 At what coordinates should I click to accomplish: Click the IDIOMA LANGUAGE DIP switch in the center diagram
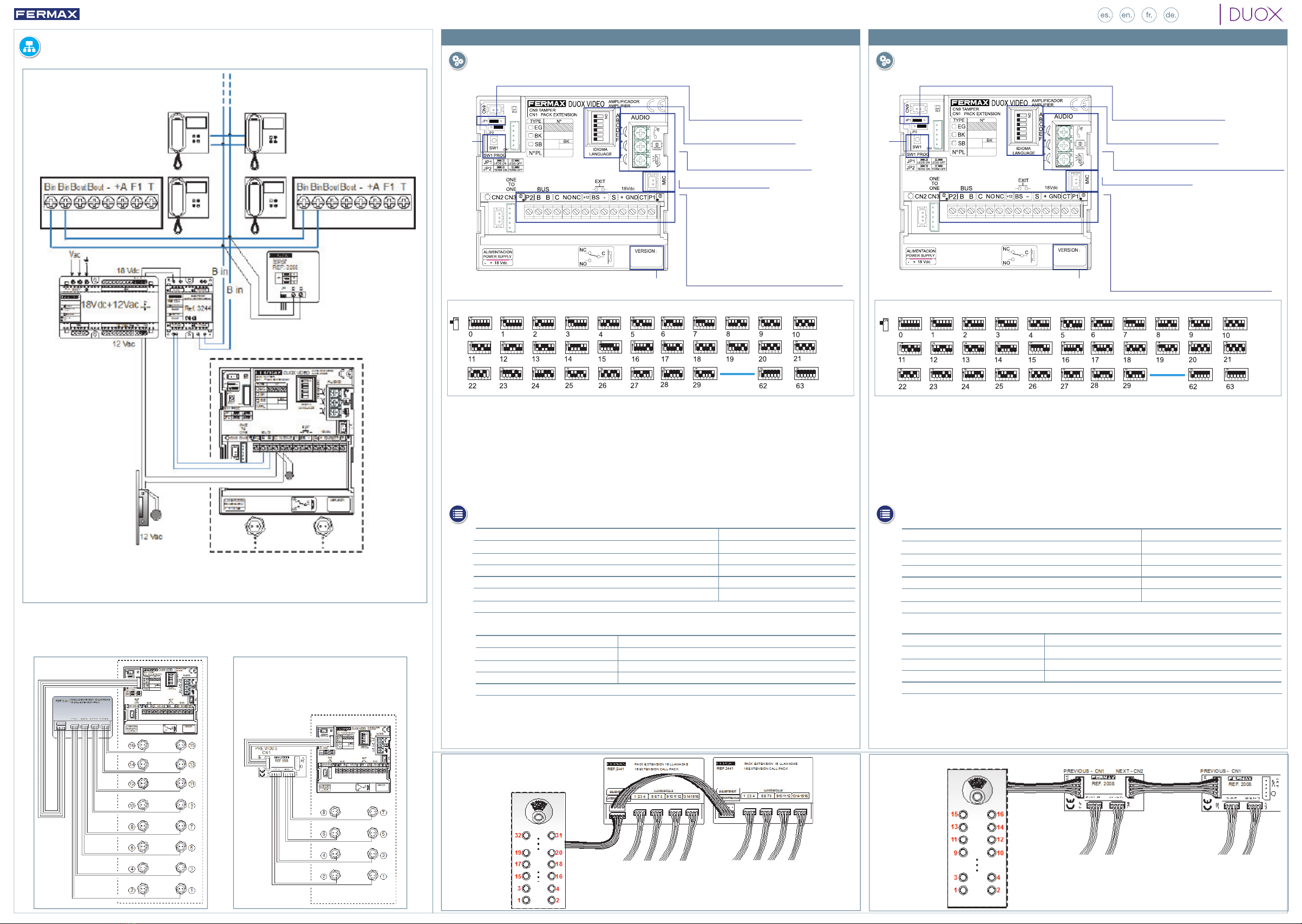tap(599, 127)
